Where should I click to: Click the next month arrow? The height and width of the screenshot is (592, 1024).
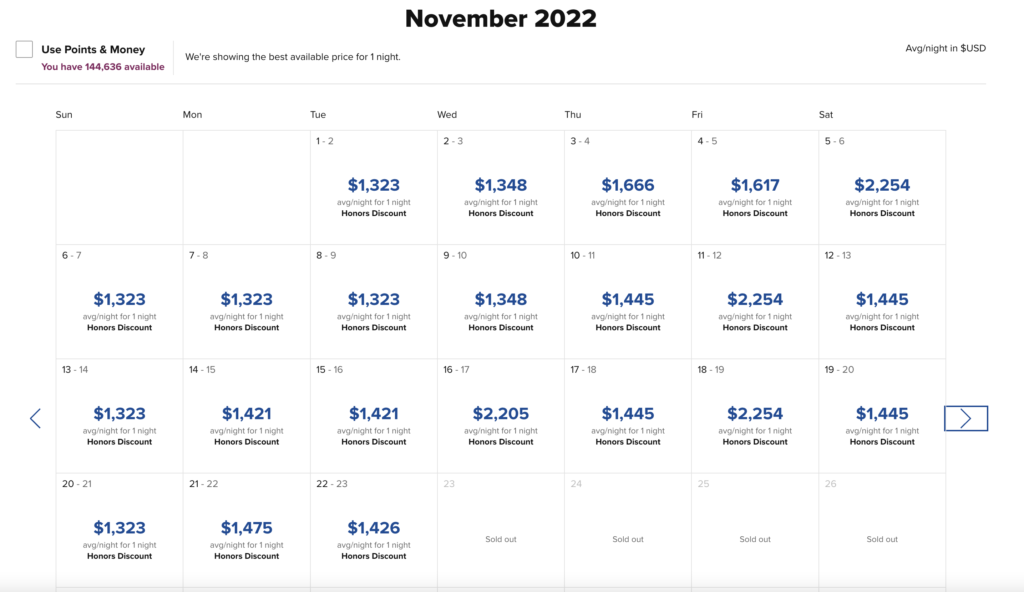tap(965, 418)
